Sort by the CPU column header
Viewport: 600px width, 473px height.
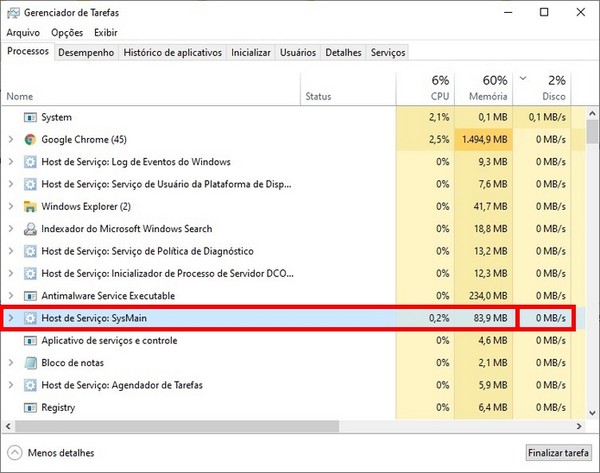pyautogui.click(x=426, y=89)
